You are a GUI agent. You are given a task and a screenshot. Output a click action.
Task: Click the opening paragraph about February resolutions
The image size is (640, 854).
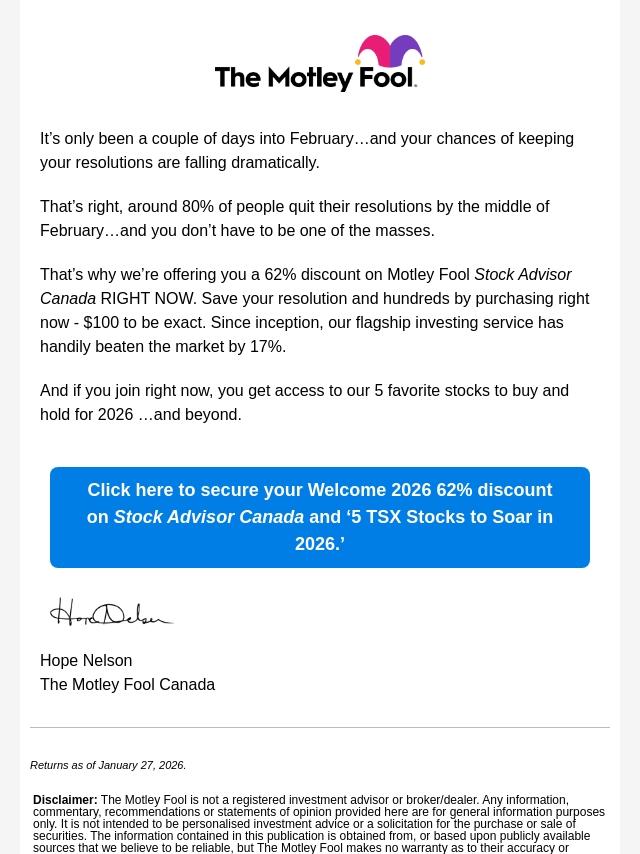point(306,150)
